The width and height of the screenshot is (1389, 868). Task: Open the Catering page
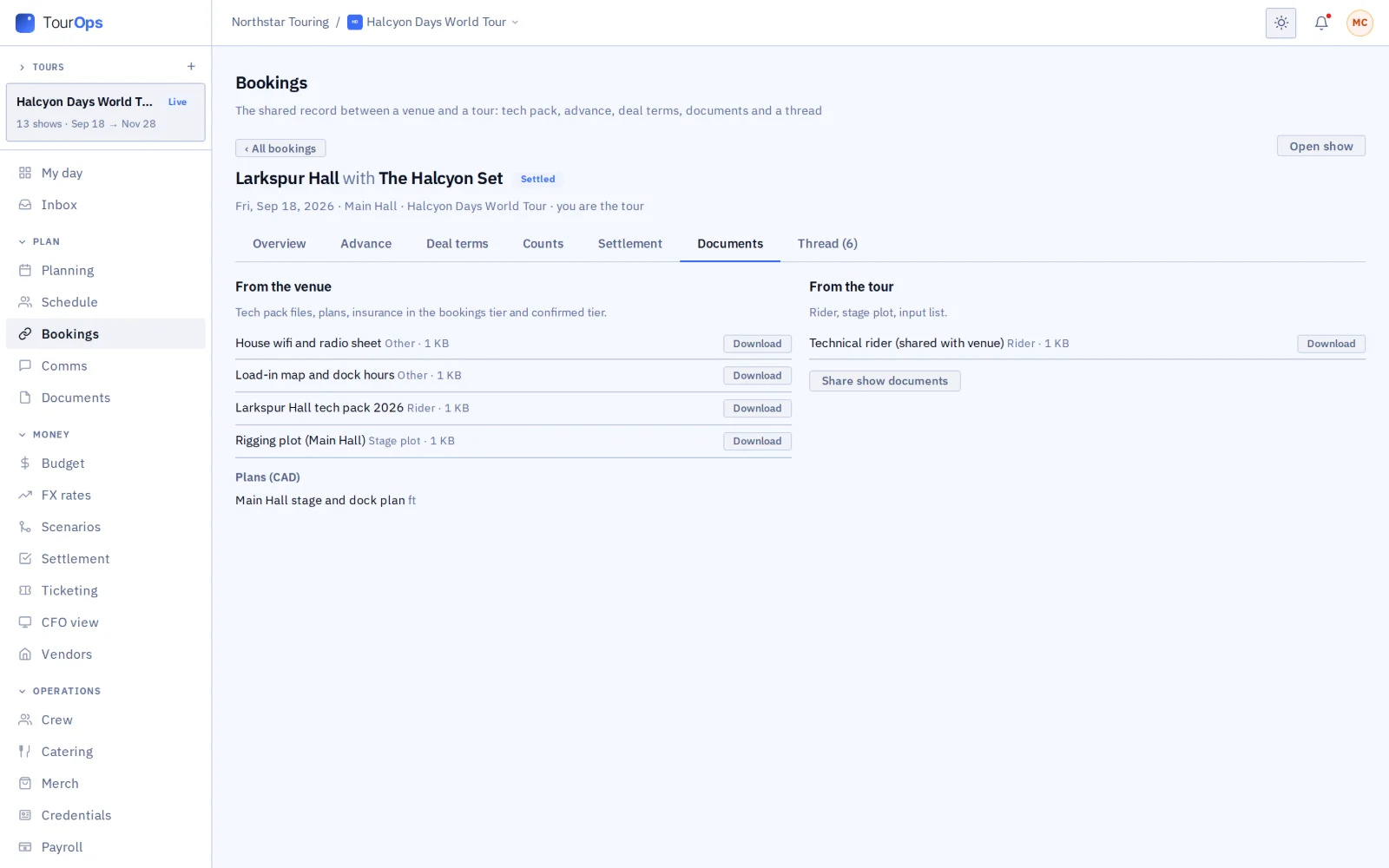coord(105,752)
